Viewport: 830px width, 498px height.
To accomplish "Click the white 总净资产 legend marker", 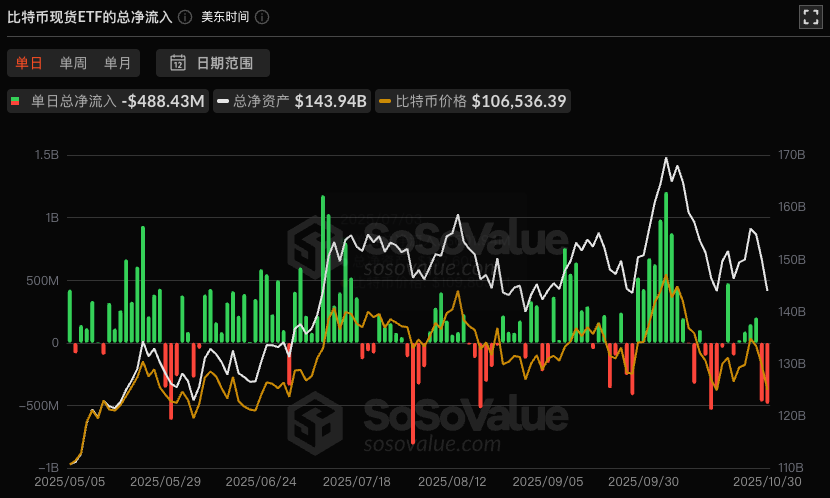I will point(222,101).
